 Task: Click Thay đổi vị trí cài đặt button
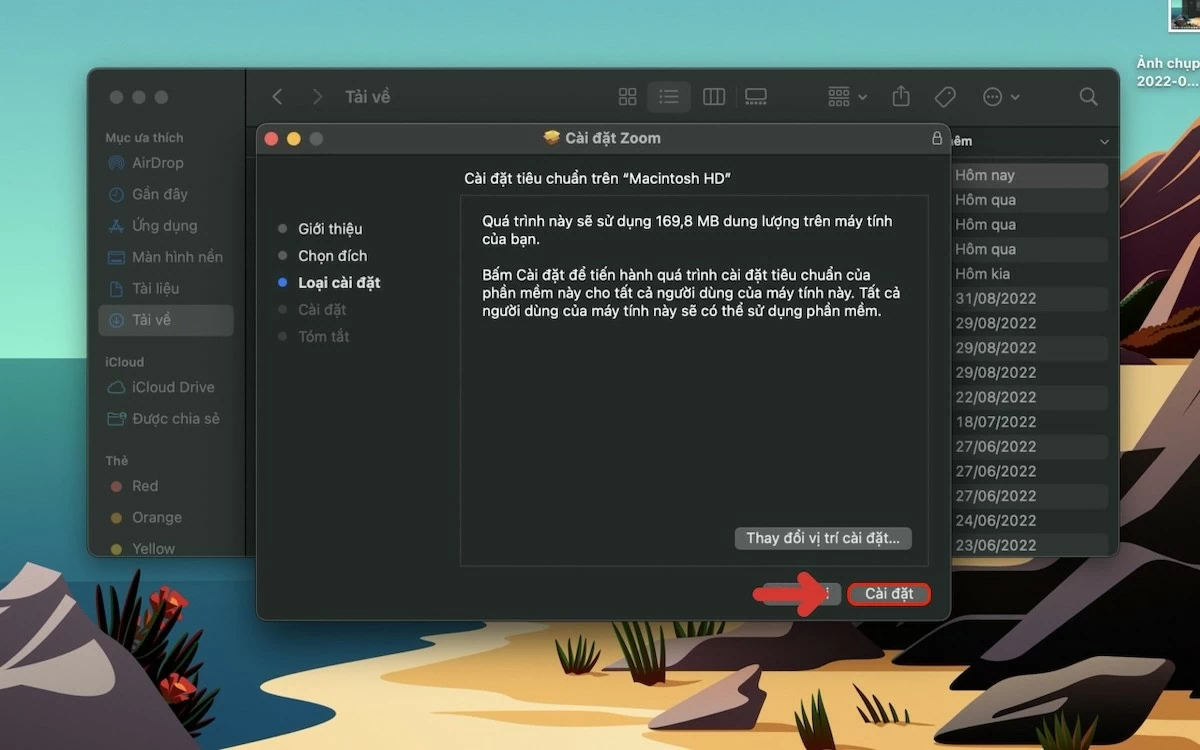pos(822,538)
